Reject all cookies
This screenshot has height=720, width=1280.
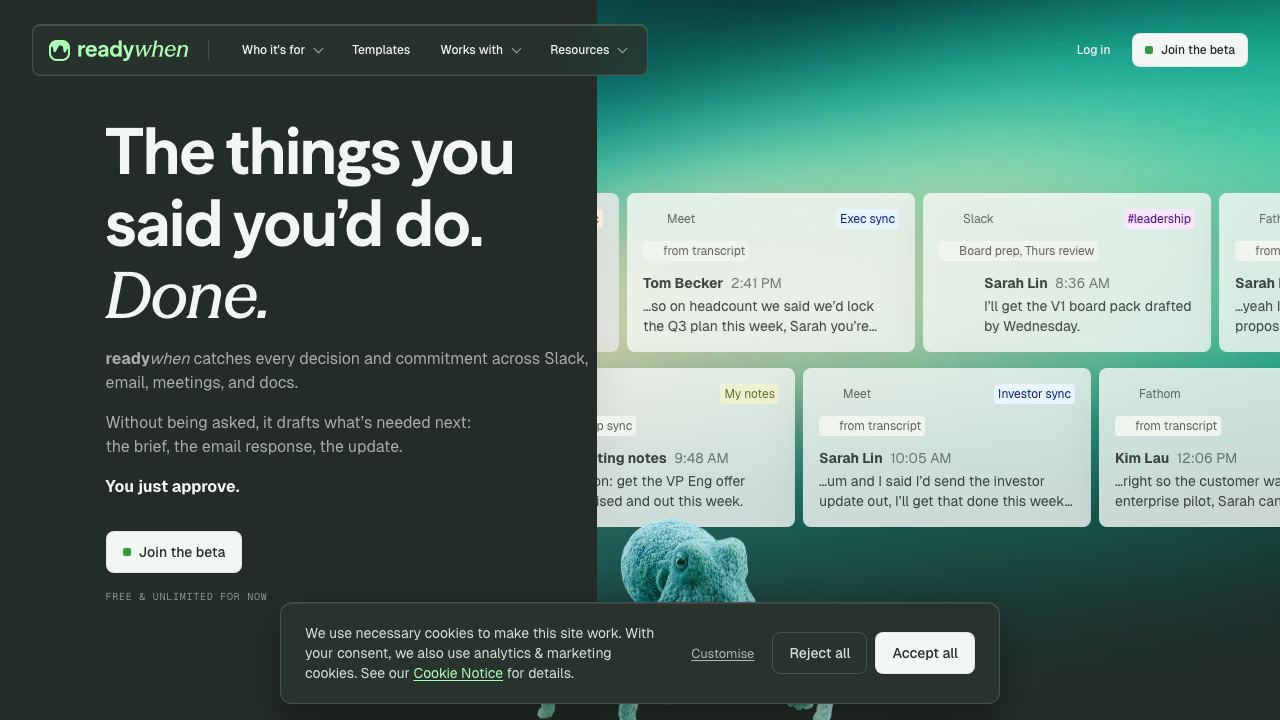(819, 653)
